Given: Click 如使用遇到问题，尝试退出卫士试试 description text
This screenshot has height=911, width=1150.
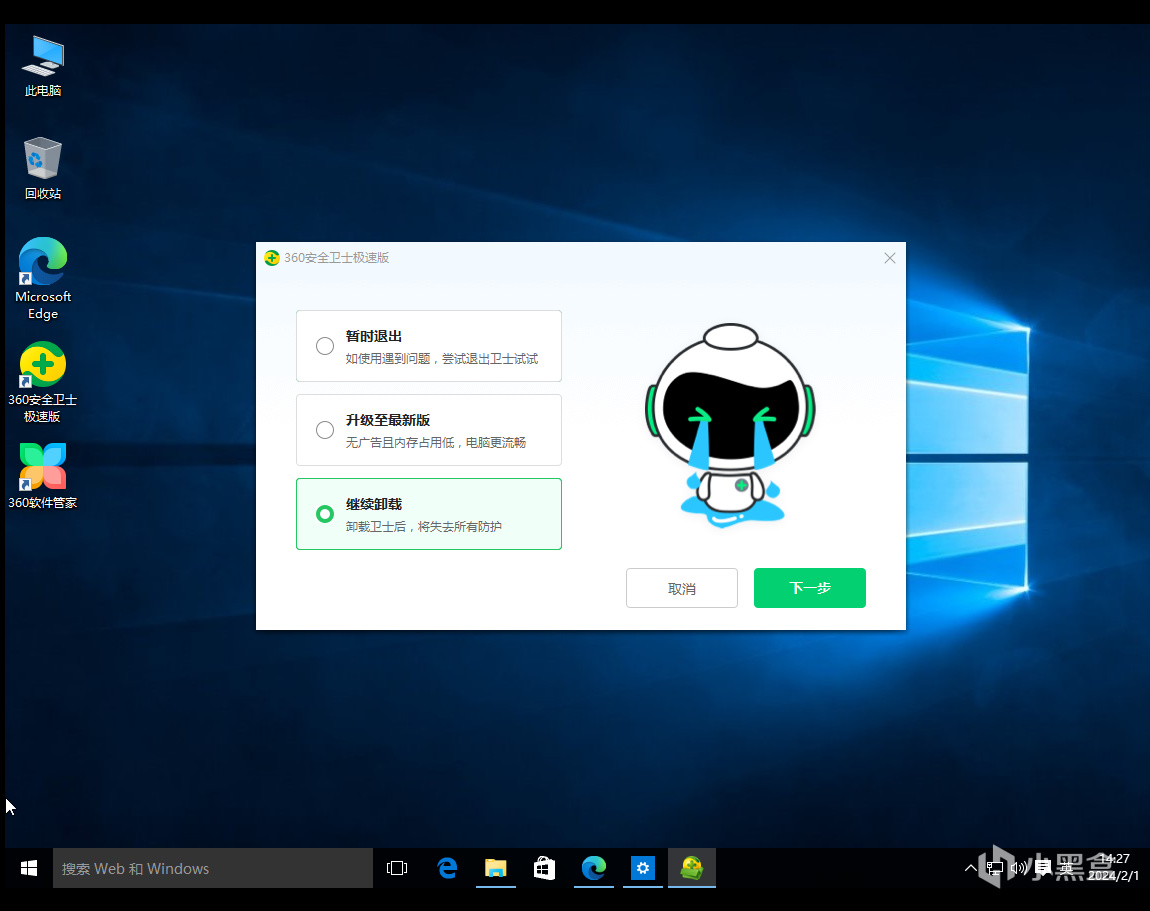Looking at the screenshot, I should tap(442, 359).
